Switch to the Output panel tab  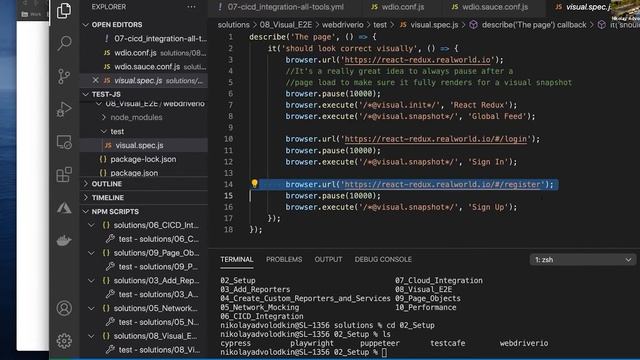[328, 260]
